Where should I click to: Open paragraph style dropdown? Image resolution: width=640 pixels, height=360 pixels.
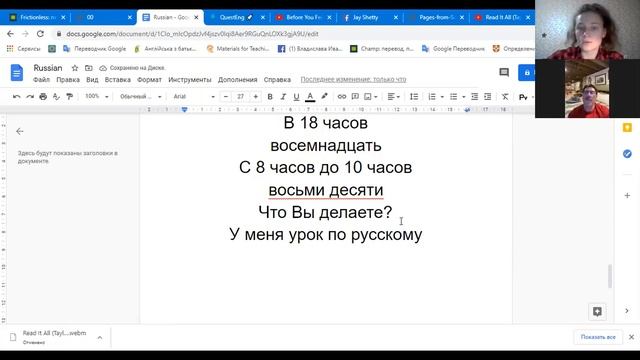(x=140, y=96)
